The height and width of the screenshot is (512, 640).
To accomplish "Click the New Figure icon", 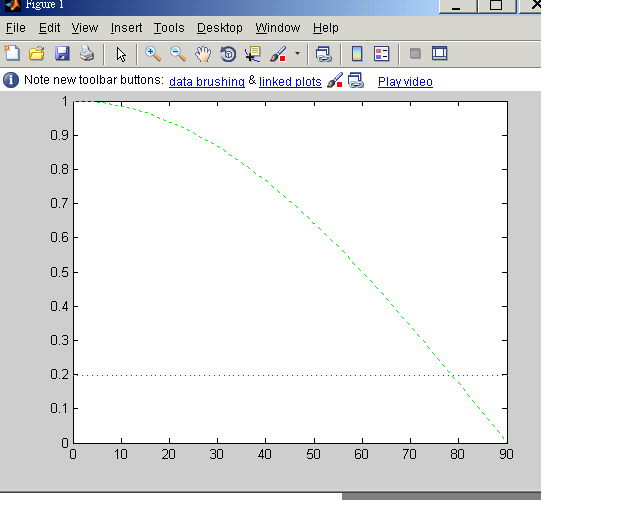I will click(13, 54).
